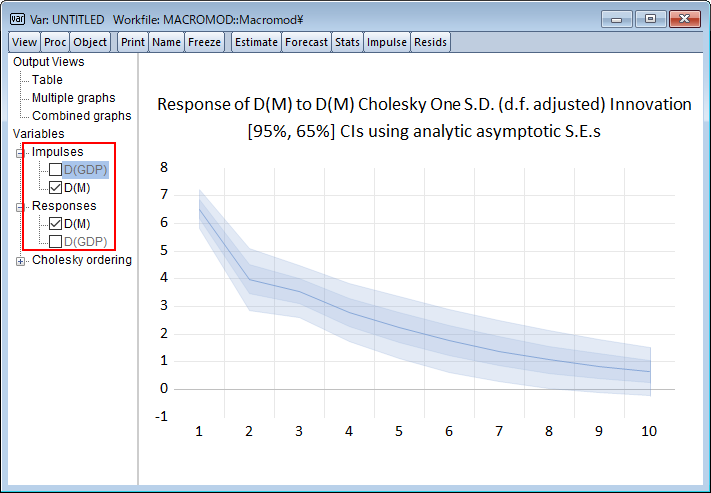Click the Estimate button
The image size is (711, 493).
(x=256, y=42)
